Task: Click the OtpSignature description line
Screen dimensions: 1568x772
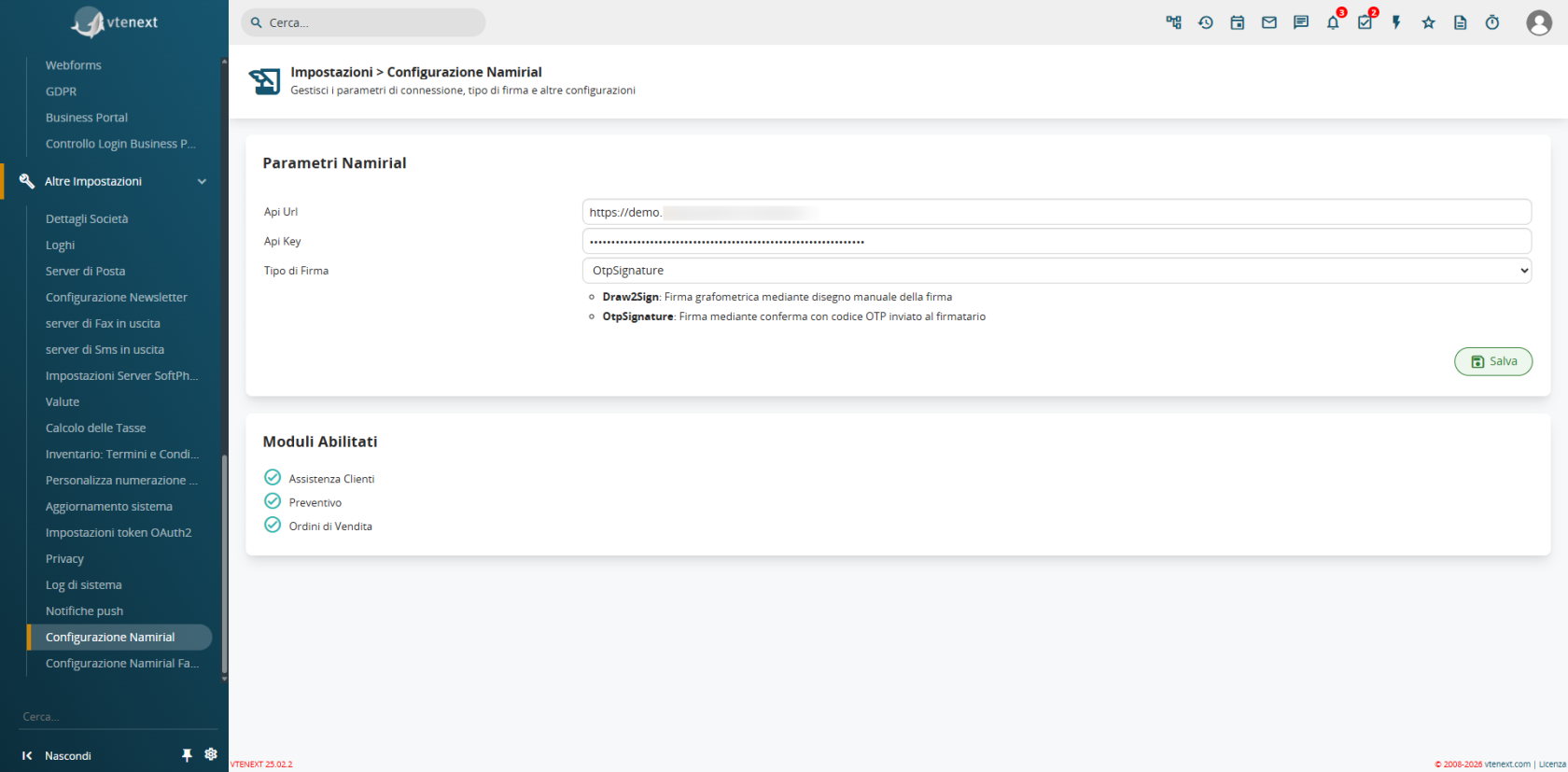Action: pos(794,316)
